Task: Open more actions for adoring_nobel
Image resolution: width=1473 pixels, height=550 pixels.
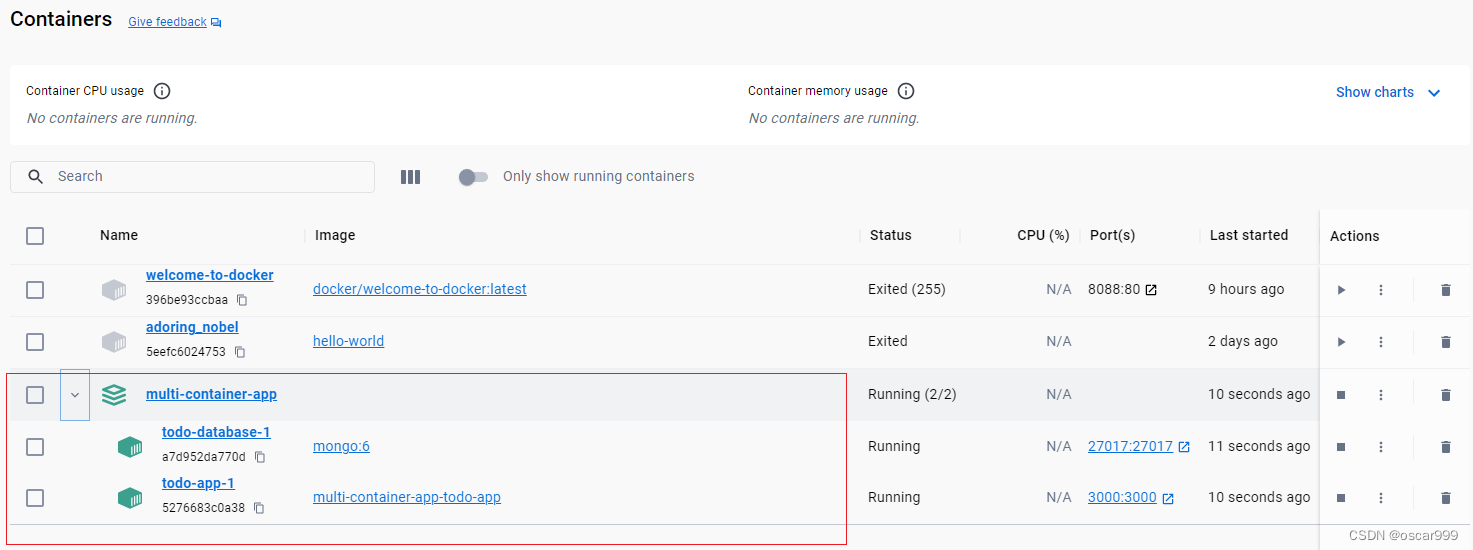Action: tap(1381, 342)
